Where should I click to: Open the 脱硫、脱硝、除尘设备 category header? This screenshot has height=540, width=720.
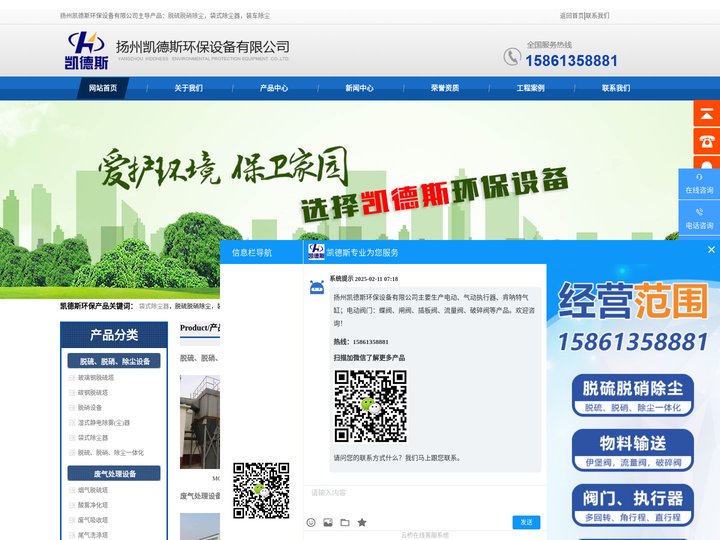click(x=114, y=361)
